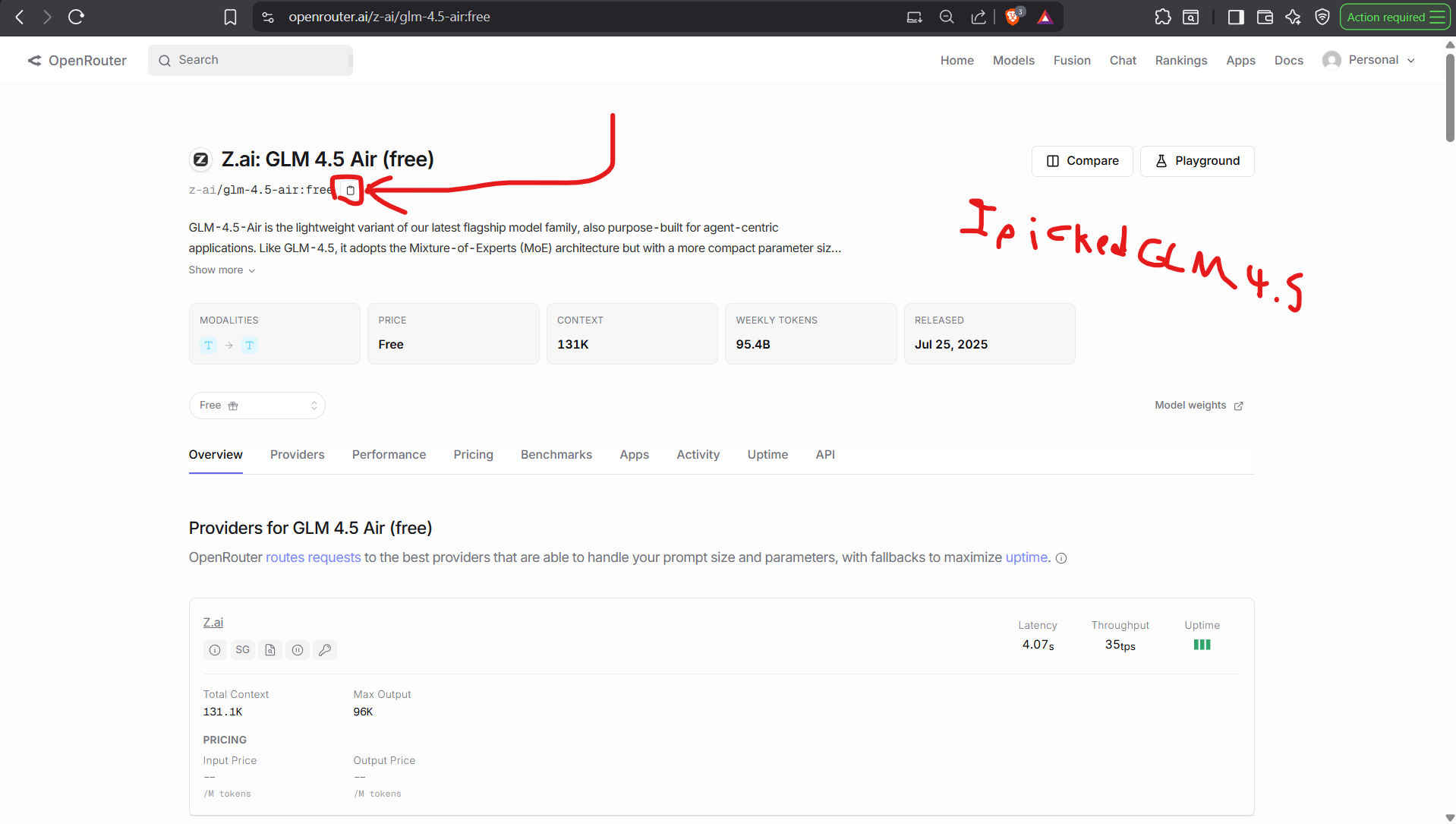Click the install app icon in address bar
Image resolution: width=1456 pixels, height=824 pixels.
915,17
